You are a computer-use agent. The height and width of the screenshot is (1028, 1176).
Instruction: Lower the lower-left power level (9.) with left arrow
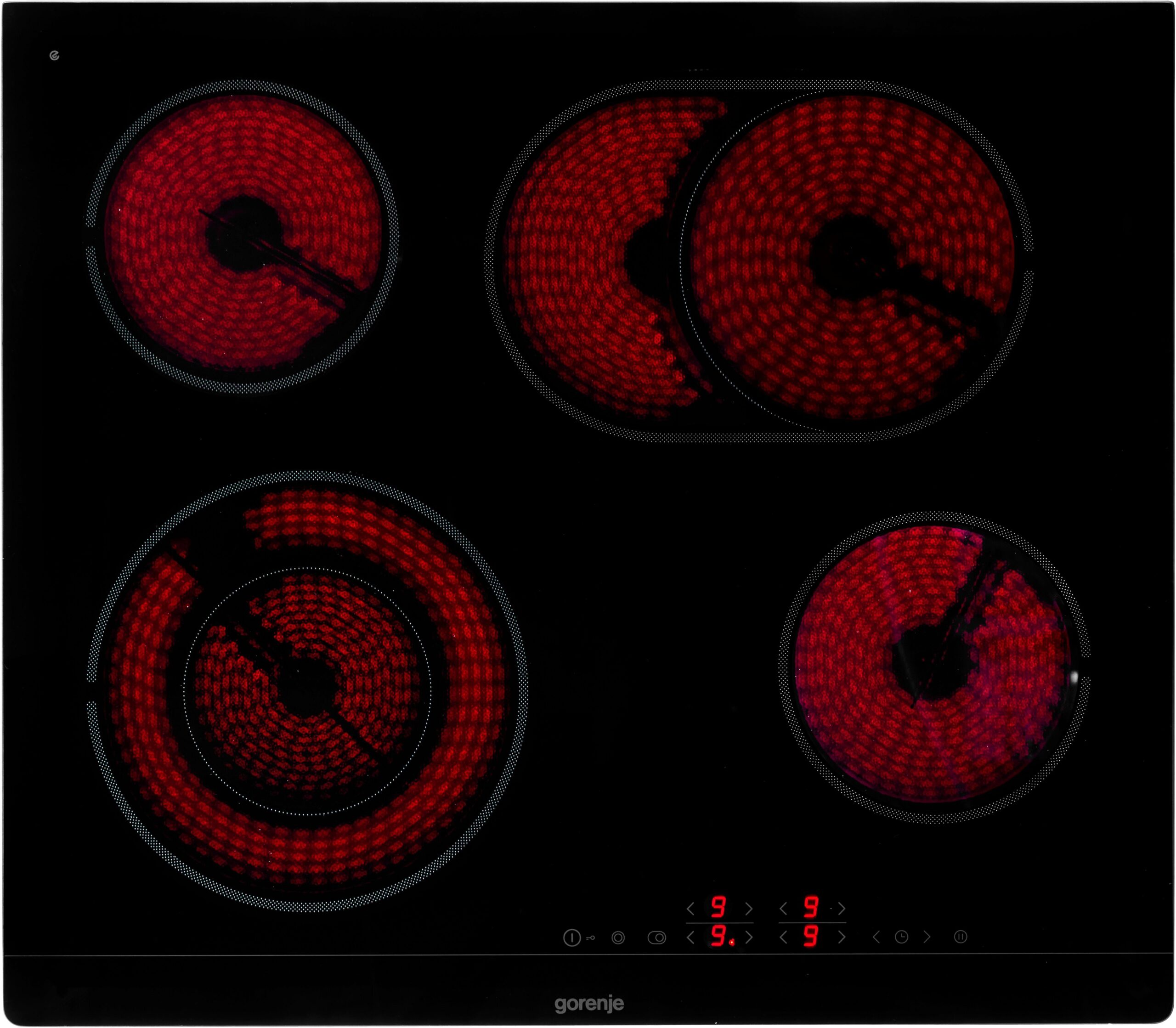tap(691, 938)
